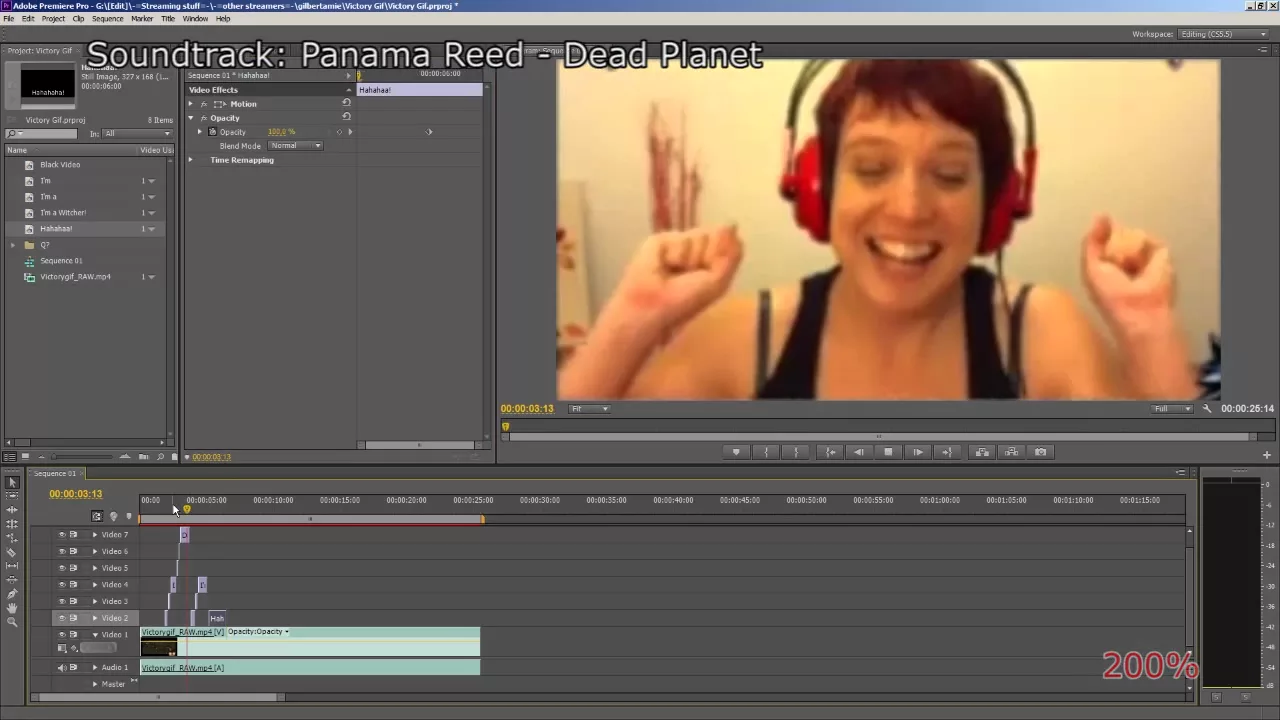Reset the Opacity effect
This screenshot has height=720, width=1280.
click(x=346, y=117)
